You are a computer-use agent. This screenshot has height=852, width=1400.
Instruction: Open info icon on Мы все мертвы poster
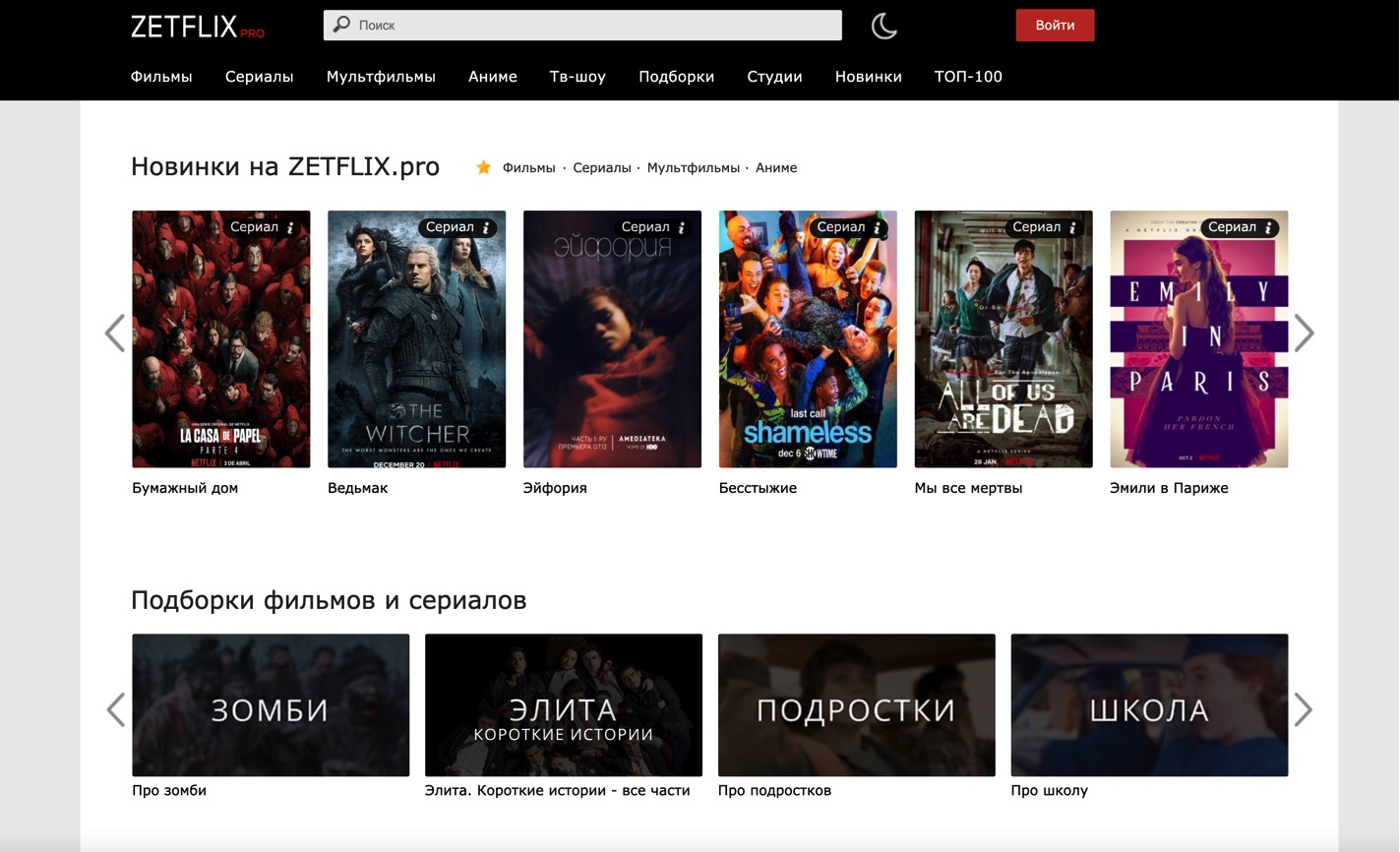coord(1072,227)
